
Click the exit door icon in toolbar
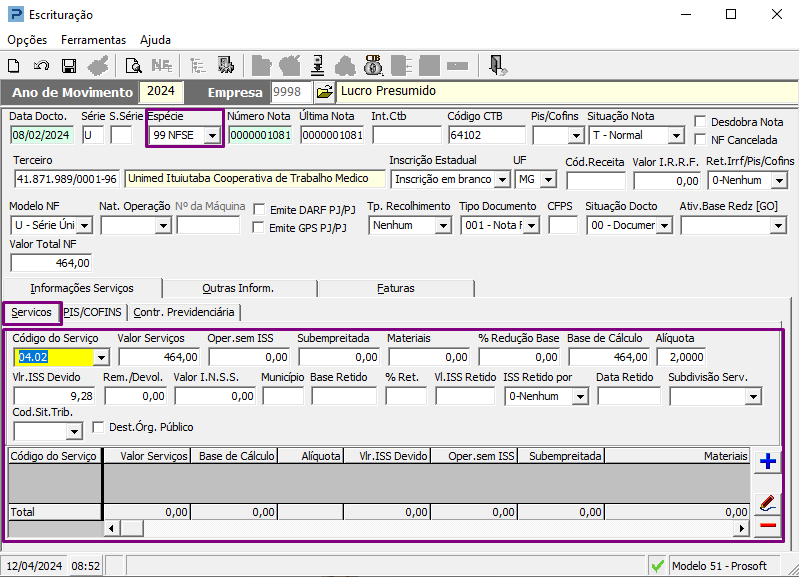[498, 66]
